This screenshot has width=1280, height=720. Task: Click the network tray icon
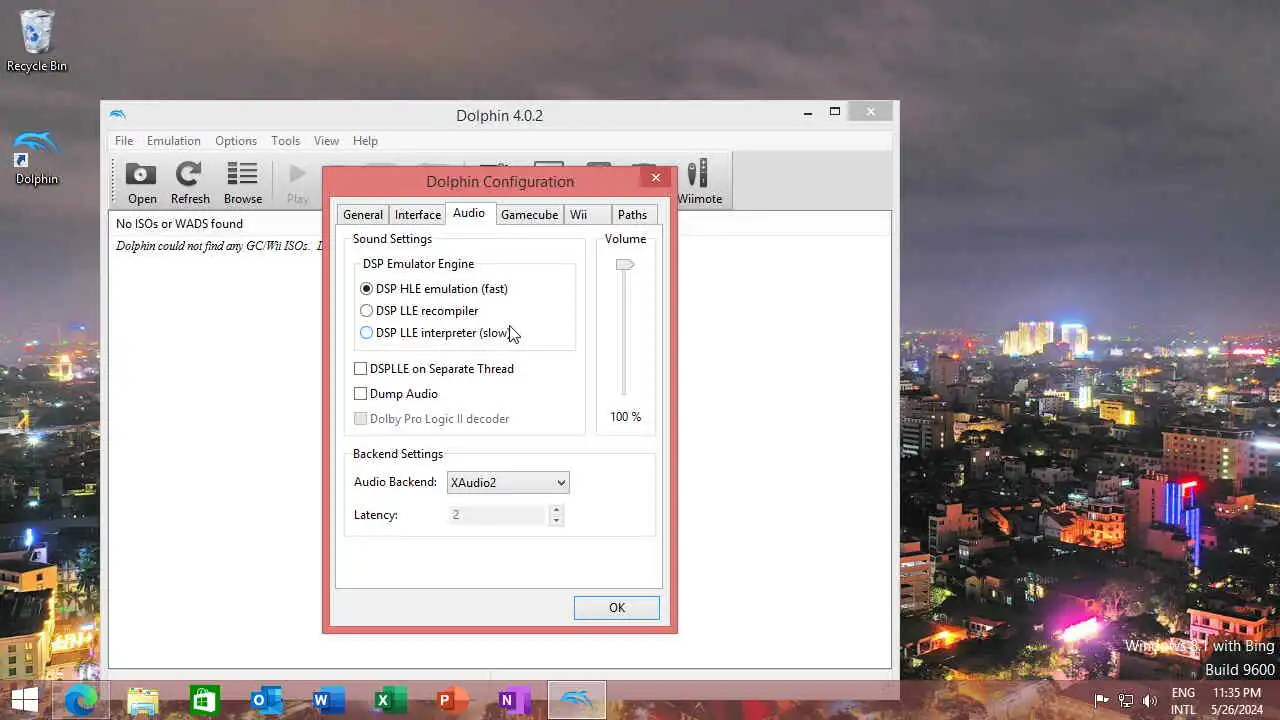[1126, 701]
